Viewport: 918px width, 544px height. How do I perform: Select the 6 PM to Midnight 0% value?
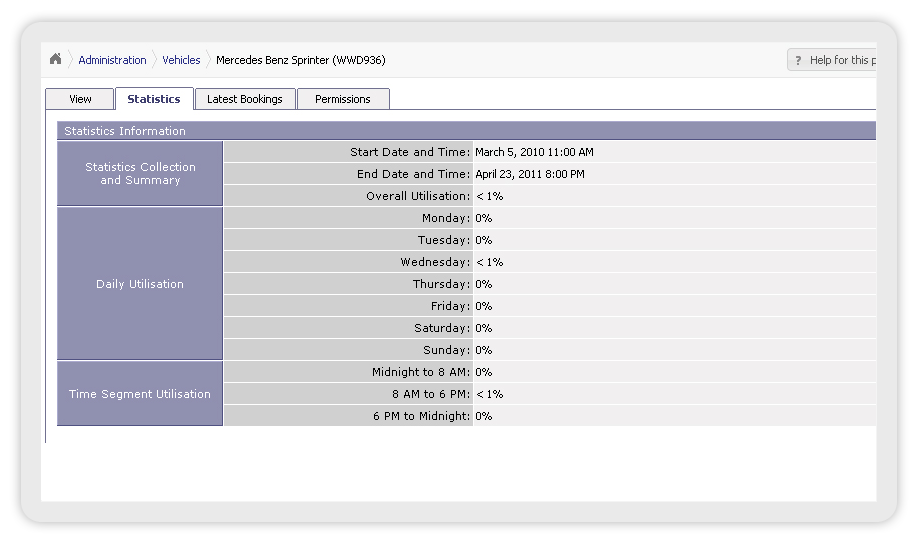484,416
